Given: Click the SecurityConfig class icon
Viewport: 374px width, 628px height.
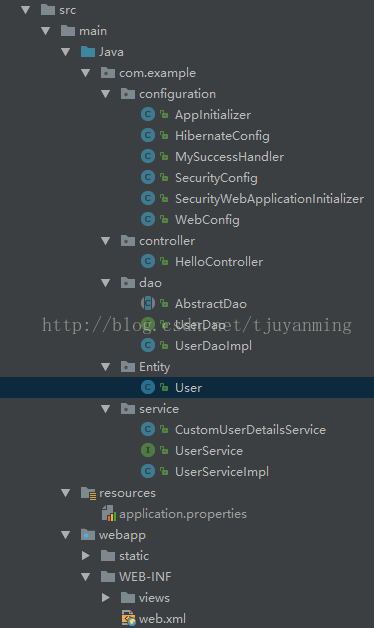Looking at the screenshot, I should pos(148,177).
